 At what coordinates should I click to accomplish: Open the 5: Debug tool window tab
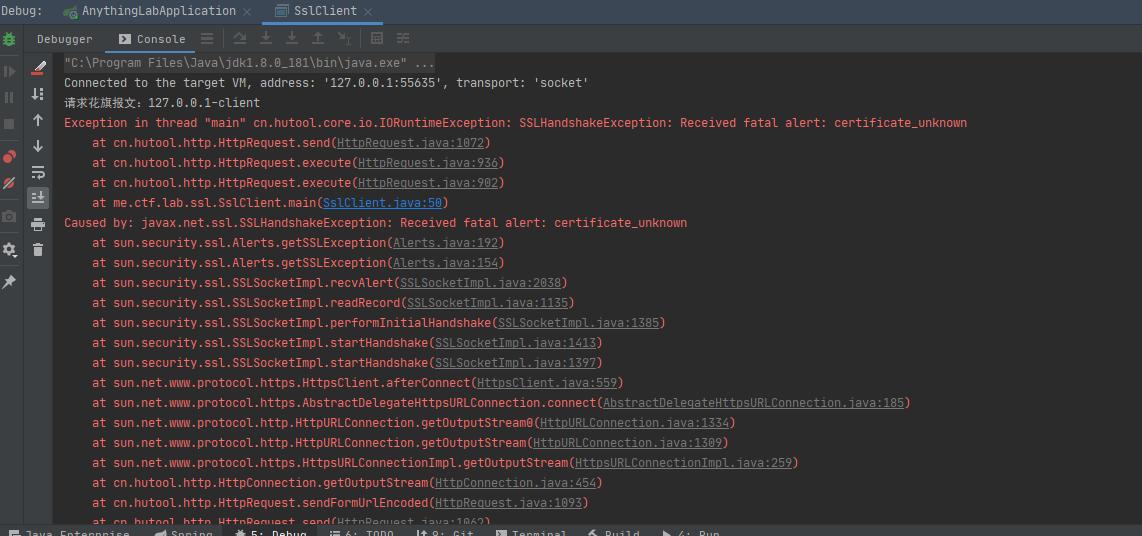click(271, 532)
